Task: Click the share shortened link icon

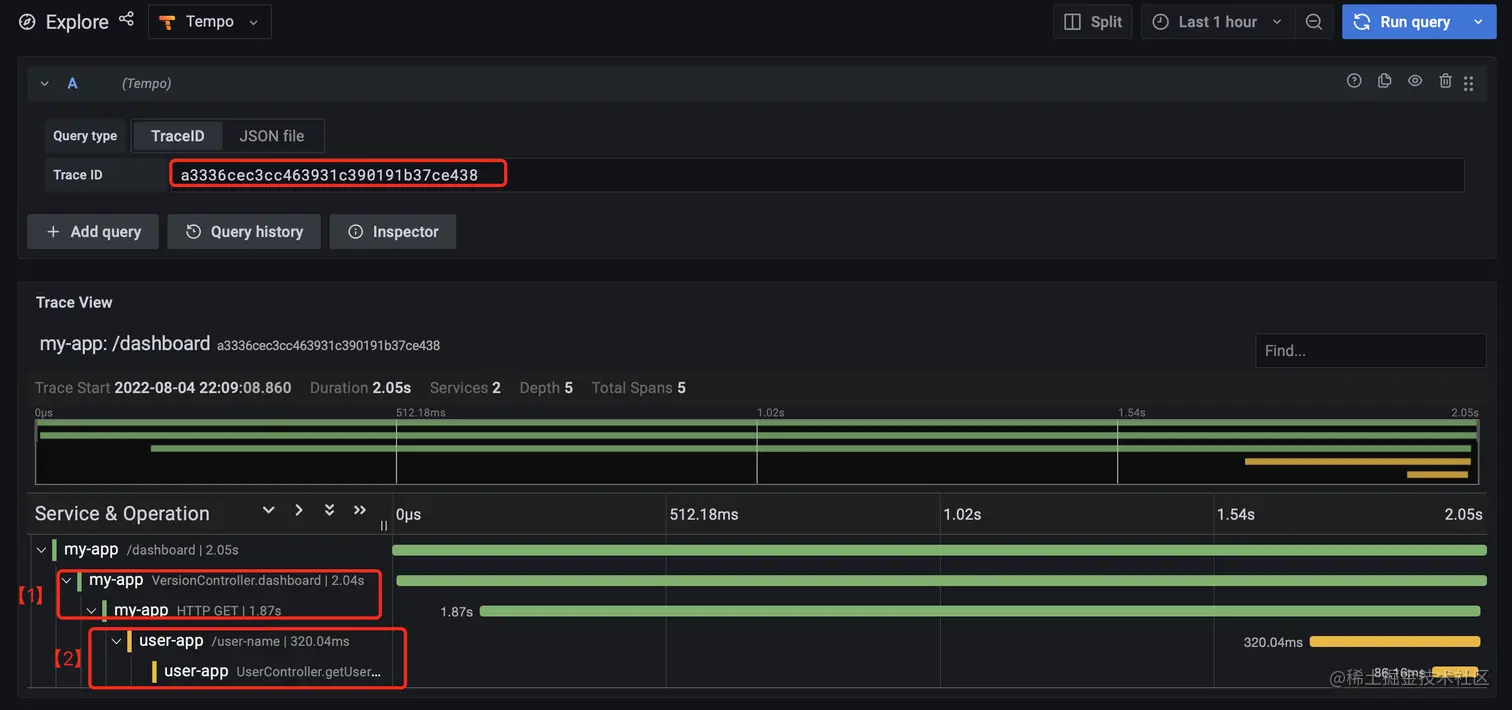Action: click(x=126, y=20)
